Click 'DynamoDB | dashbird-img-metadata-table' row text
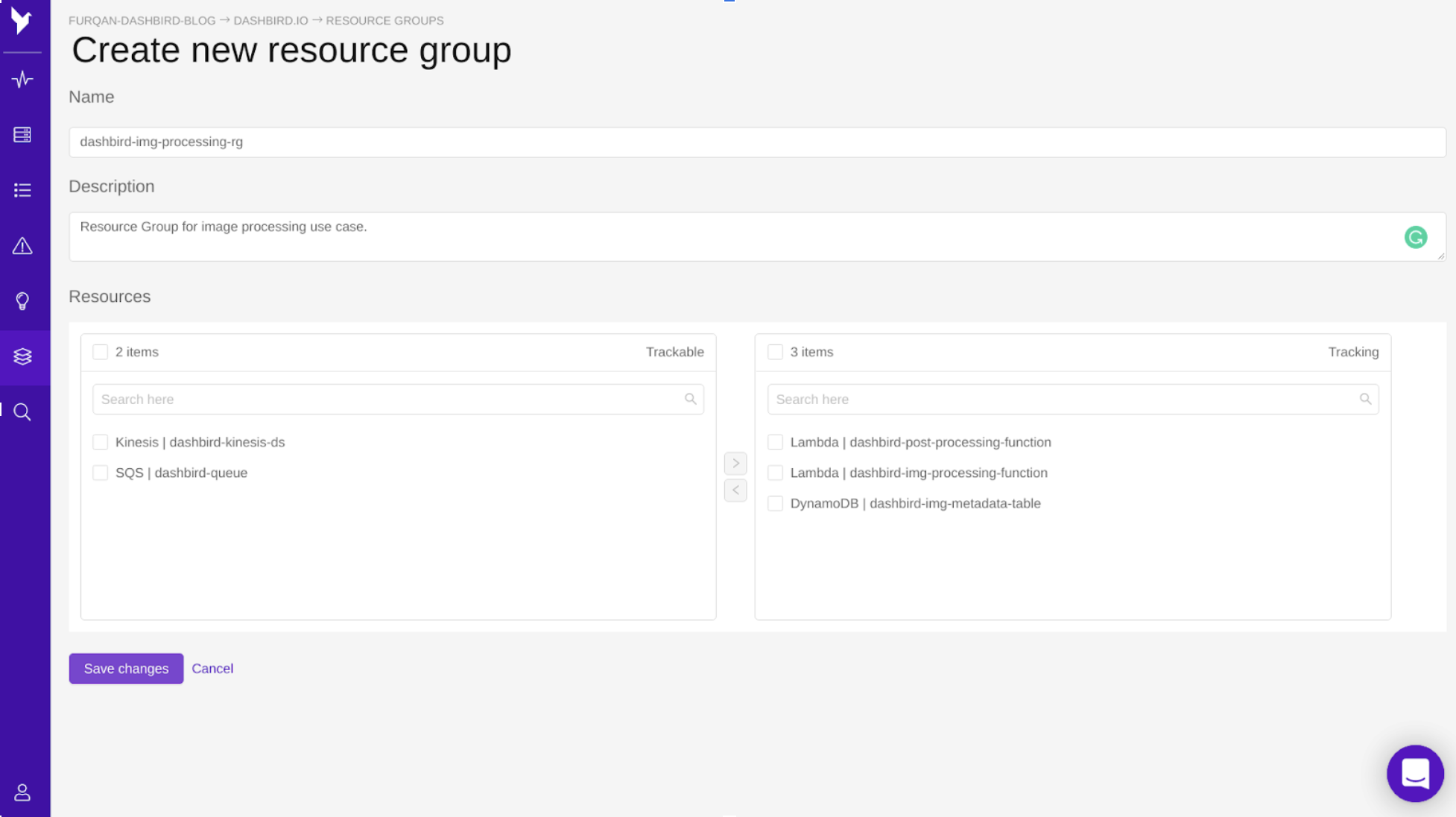1456x817 pixels. point(915,503)
